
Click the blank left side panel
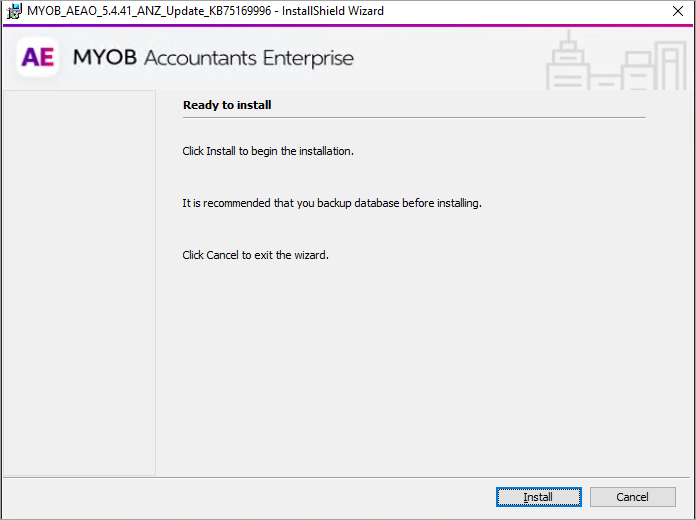click(x=78, y=280)
